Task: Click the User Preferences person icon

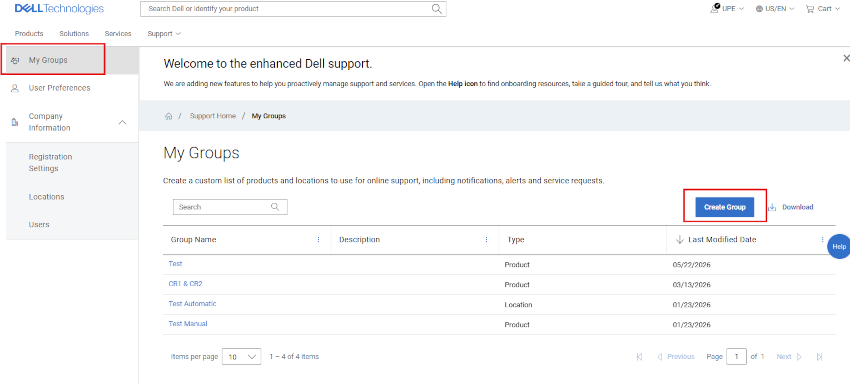Action: tap(15, 88)
